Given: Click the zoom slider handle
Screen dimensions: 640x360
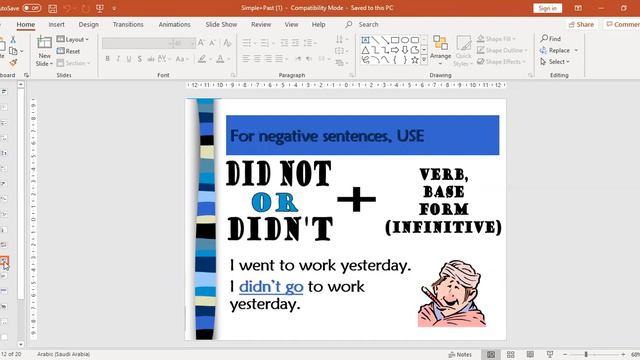Looking at the screenshot, I should coord(586,354).
